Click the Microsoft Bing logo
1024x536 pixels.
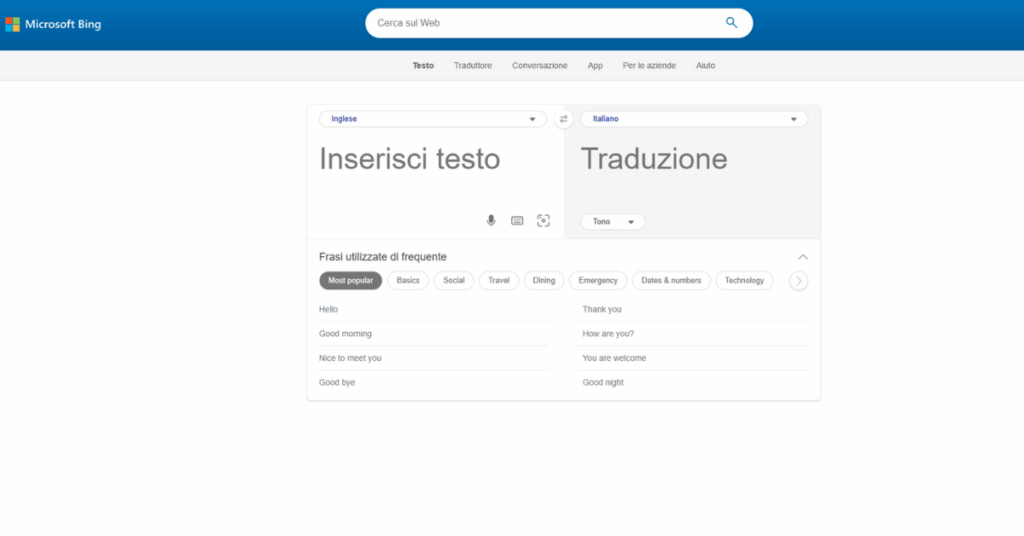tap(53, 24)
